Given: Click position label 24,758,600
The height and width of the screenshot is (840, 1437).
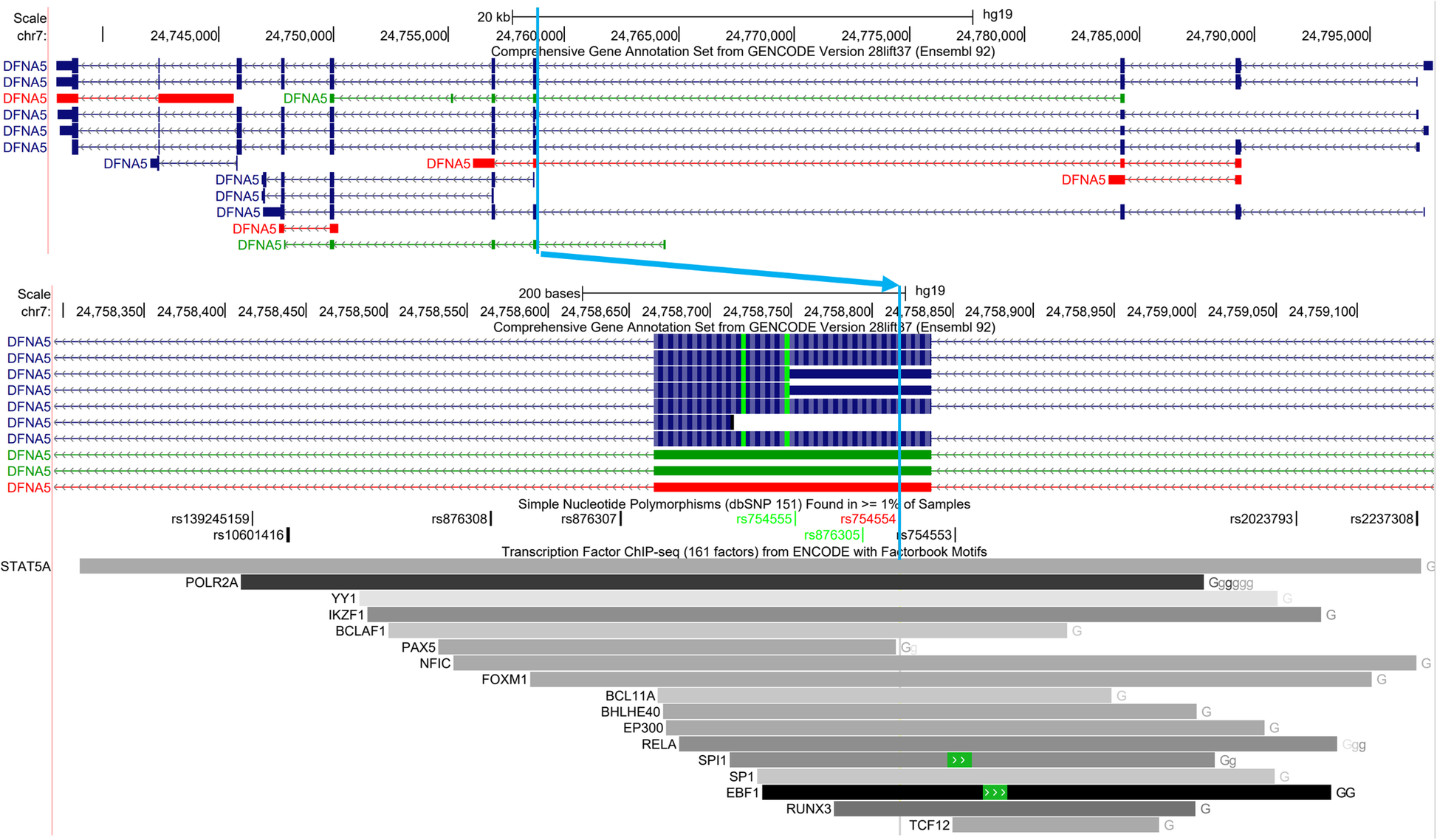Looking at the screenshot, I should tap(514, 311).
